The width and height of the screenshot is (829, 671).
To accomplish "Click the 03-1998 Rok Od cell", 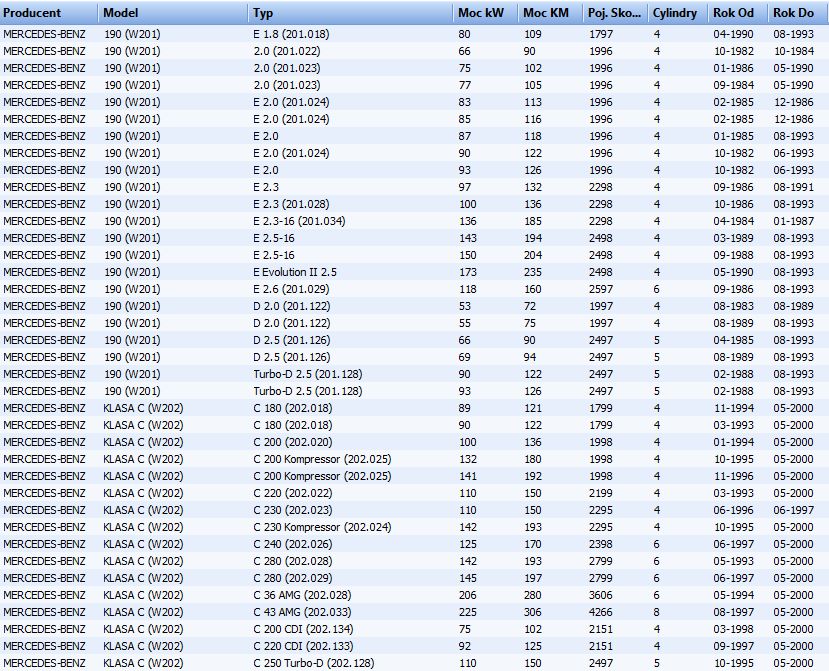I will [x=733, y=629].
